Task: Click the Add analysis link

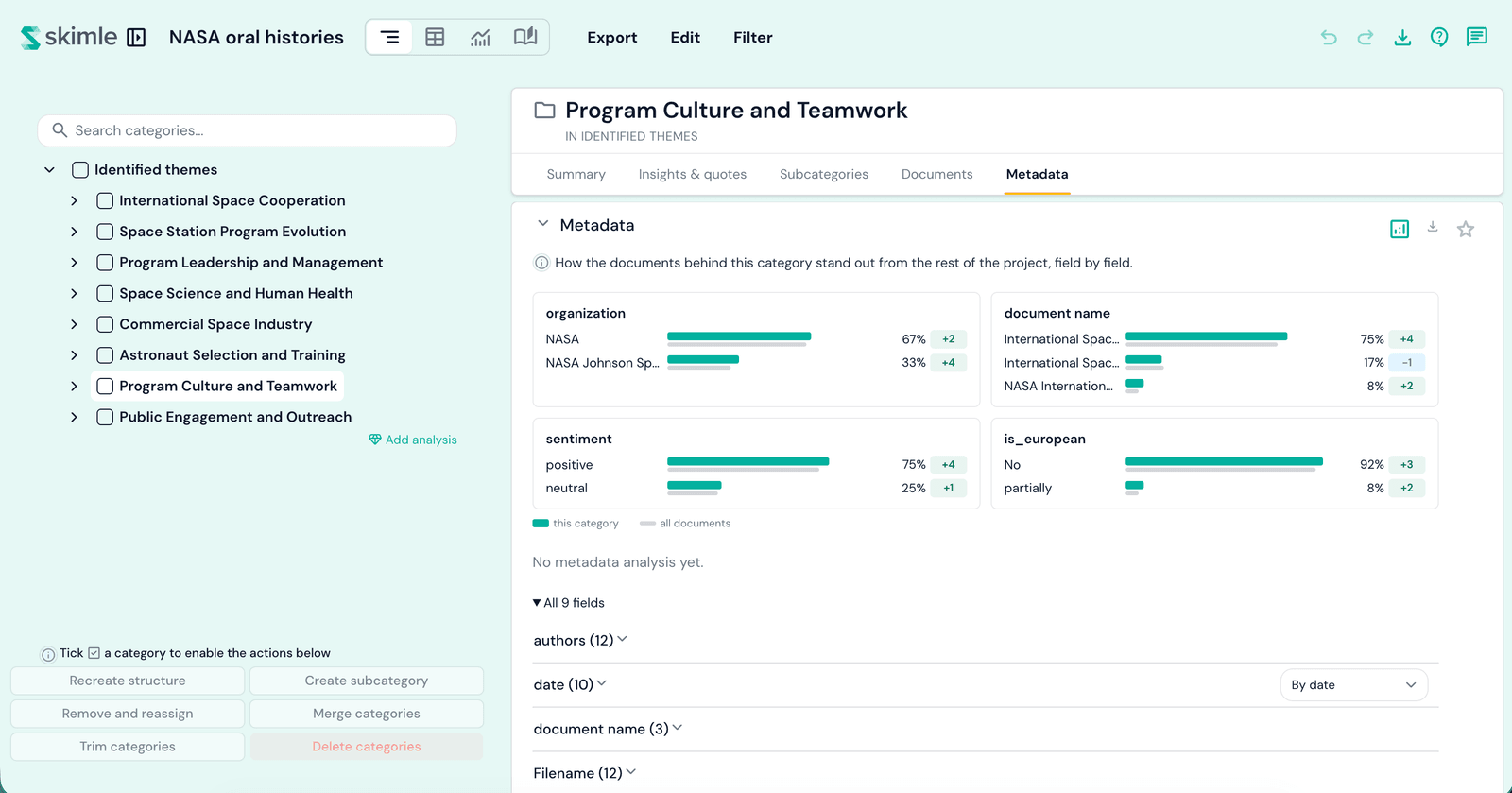Action: point(413,440)
